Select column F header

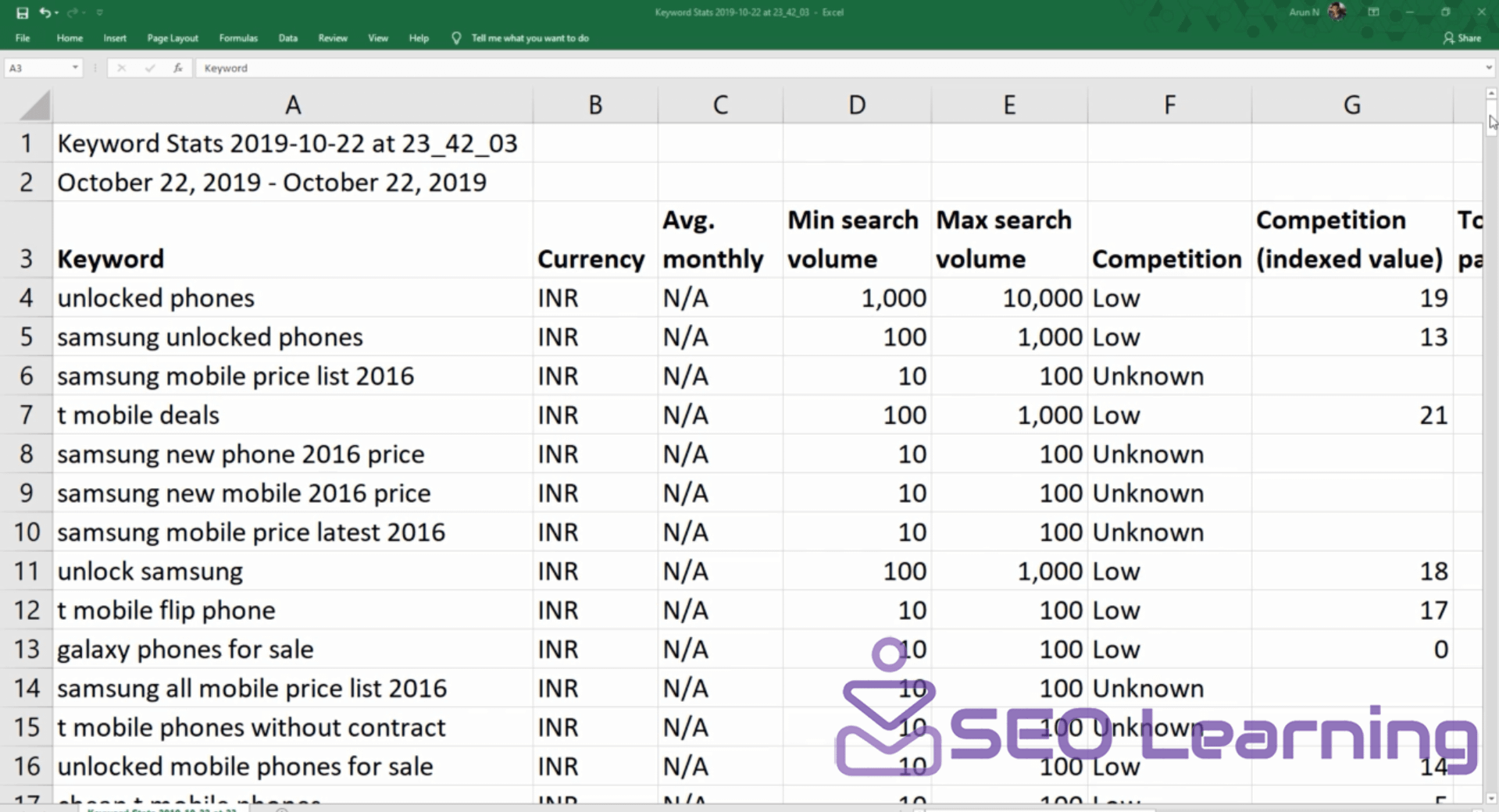[x=1169, y=105]
